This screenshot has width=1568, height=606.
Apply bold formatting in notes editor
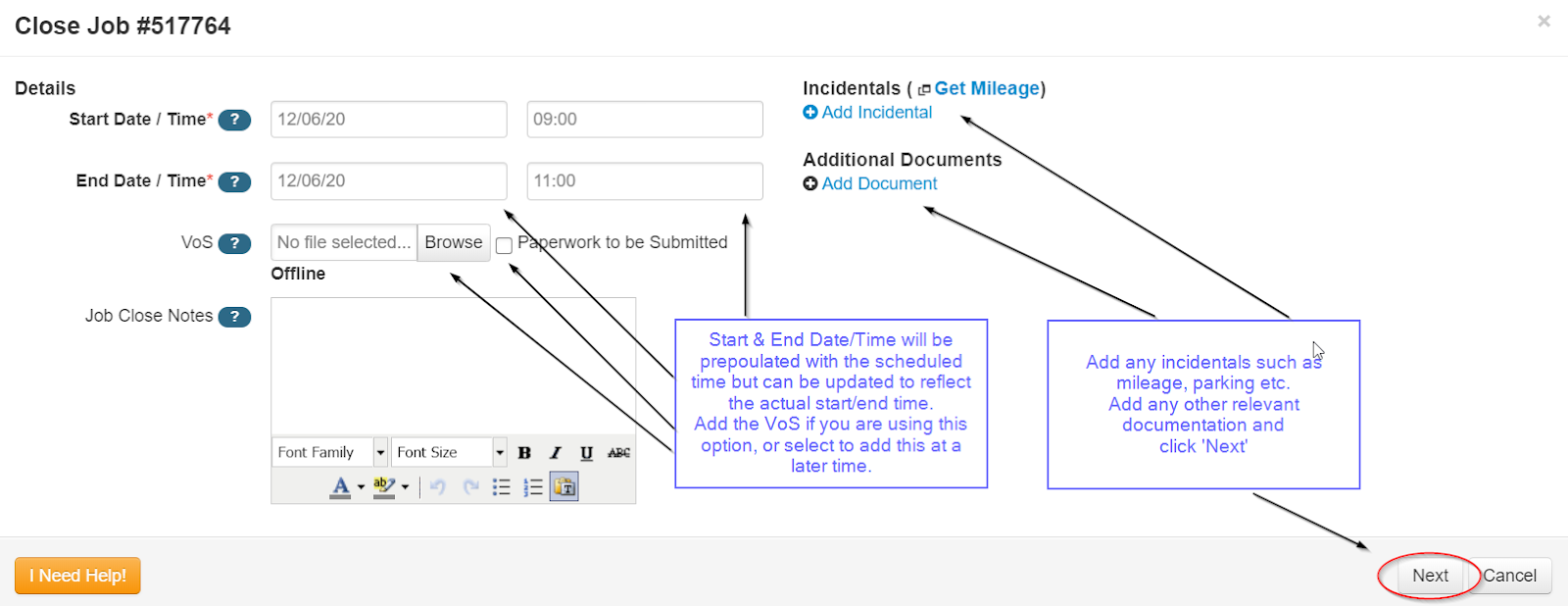coord(524,453)
